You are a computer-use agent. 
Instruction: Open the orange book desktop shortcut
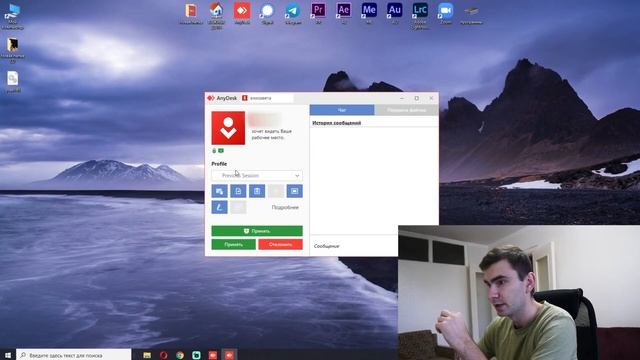point(191,13)
